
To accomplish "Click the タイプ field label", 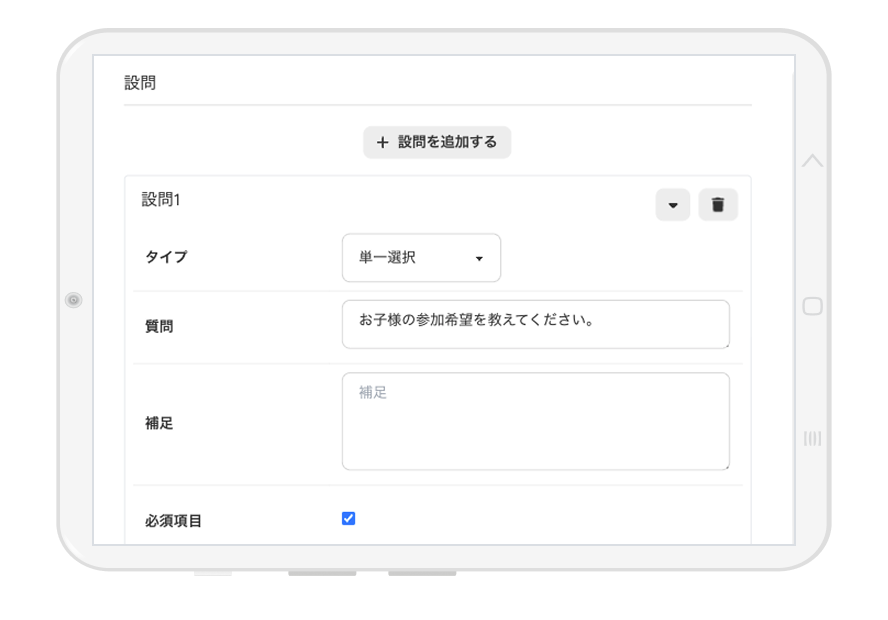I will tap(166, 257).
